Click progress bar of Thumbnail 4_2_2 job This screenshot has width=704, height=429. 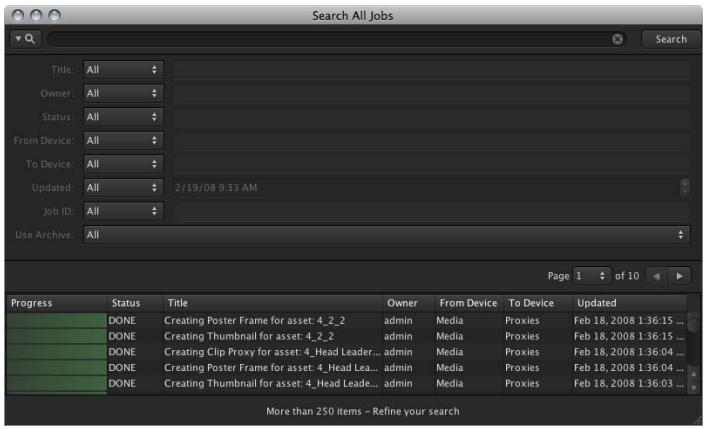[57, 336]
